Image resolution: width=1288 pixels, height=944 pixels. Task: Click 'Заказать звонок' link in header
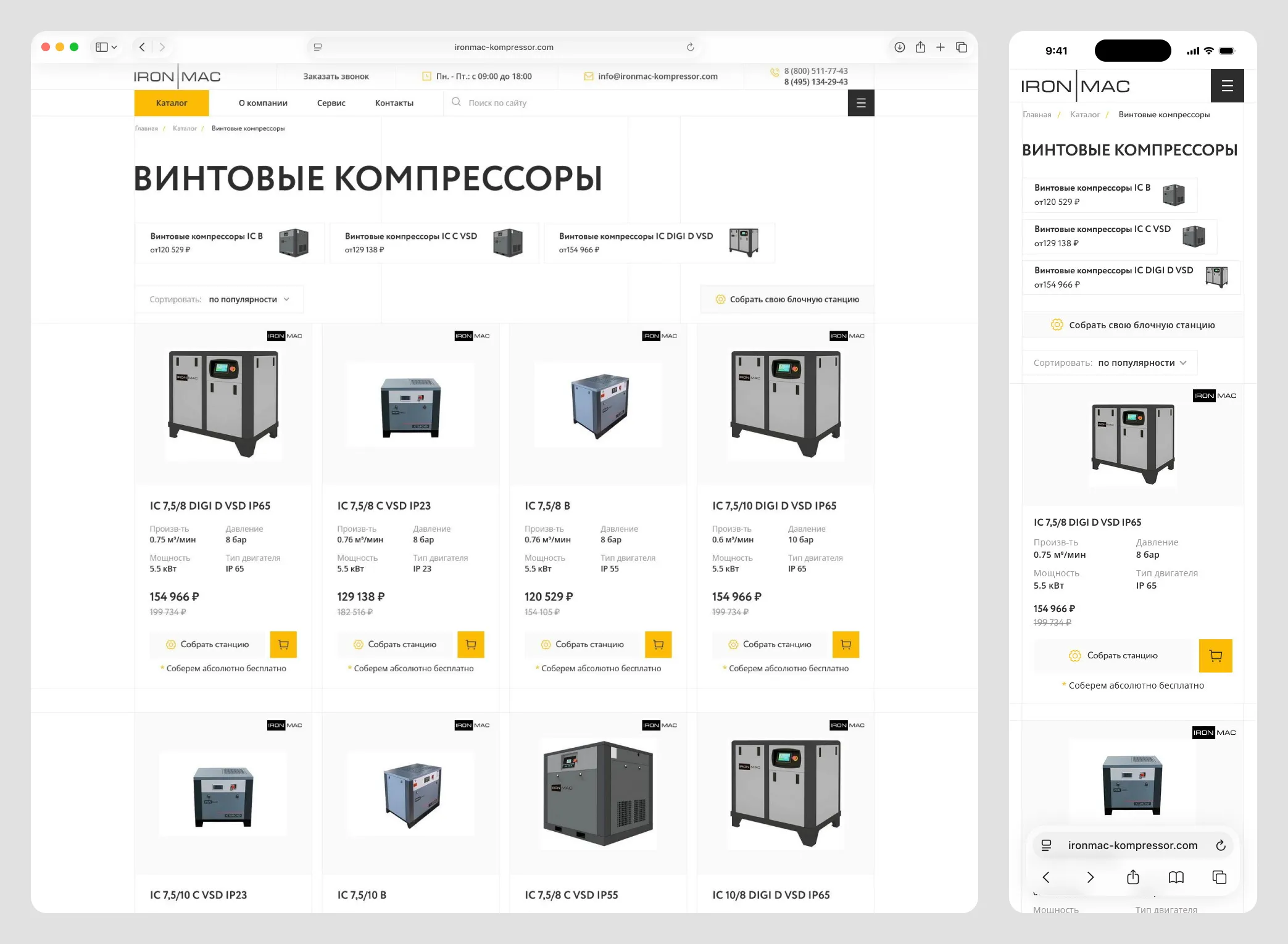pyautogui.click(x=336, y=77)
